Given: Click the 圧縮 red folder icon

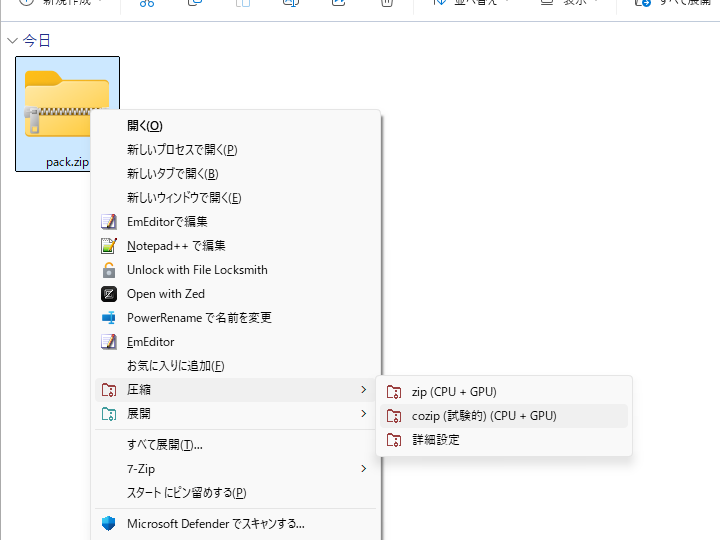Looking at the screenshot, I should click(x=109, y=390).
